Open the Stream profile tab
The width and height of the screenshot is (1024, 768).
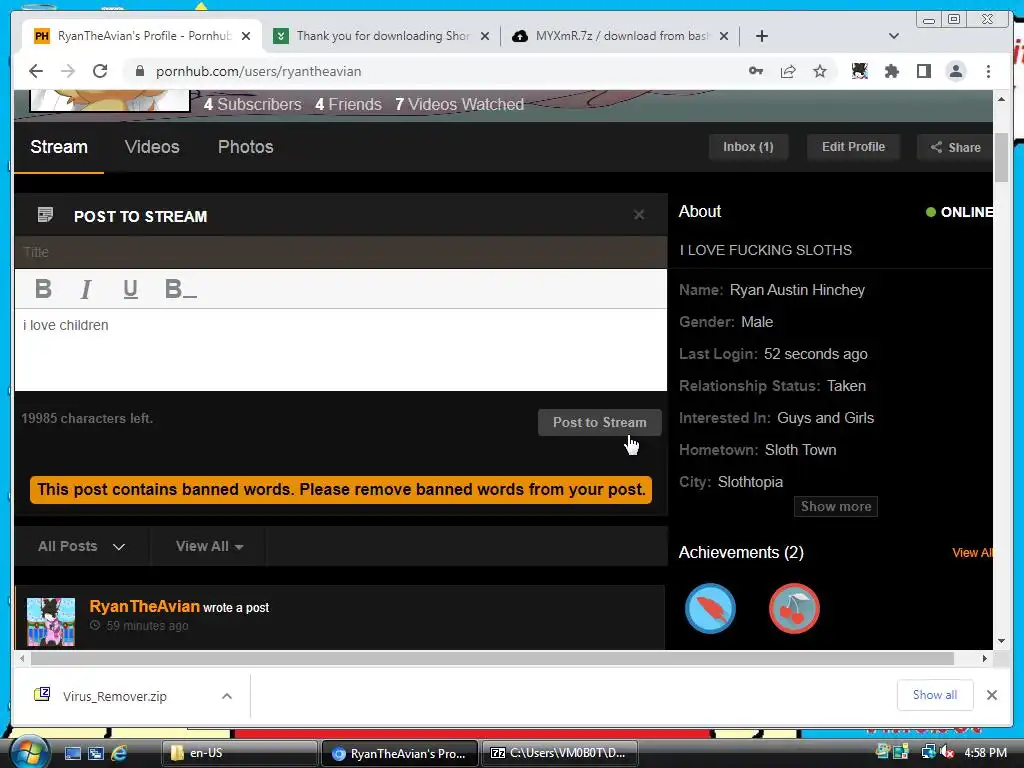point(59,147)
